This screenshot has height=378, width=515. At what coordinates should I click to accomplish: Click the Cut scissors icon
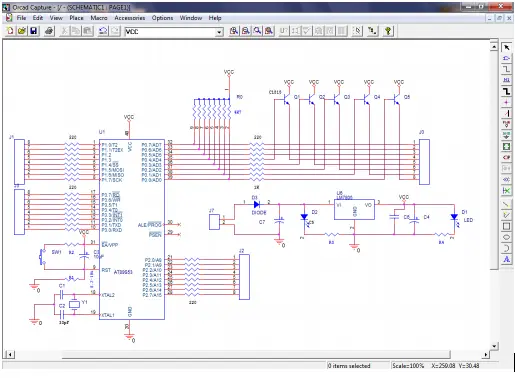click(x=64, y=31)
